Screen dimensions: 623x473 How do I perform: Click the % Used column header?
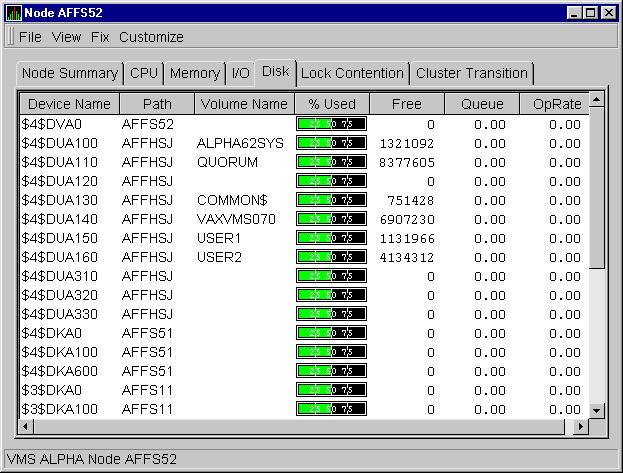[x=332, y=104]
